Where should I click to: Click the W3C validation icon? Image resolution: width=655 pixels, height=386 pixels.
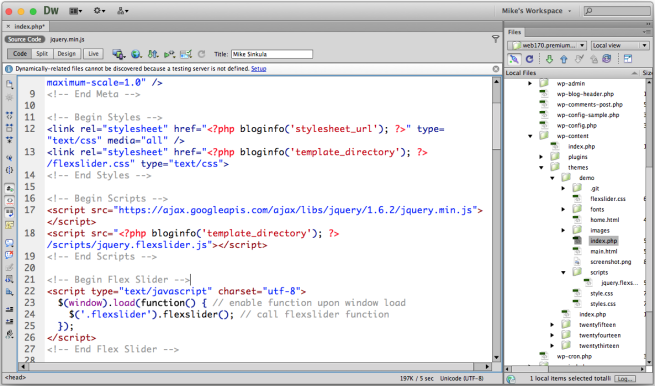[169, 54]
